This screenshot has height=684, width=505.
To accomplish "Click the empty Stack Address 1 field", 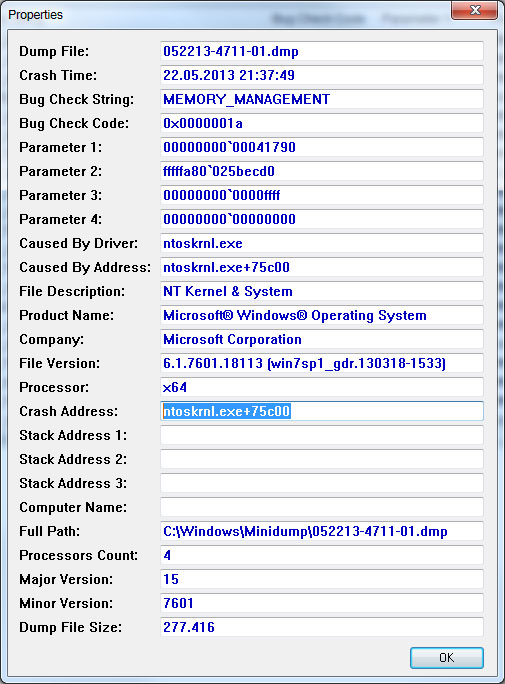I will 322,435.
